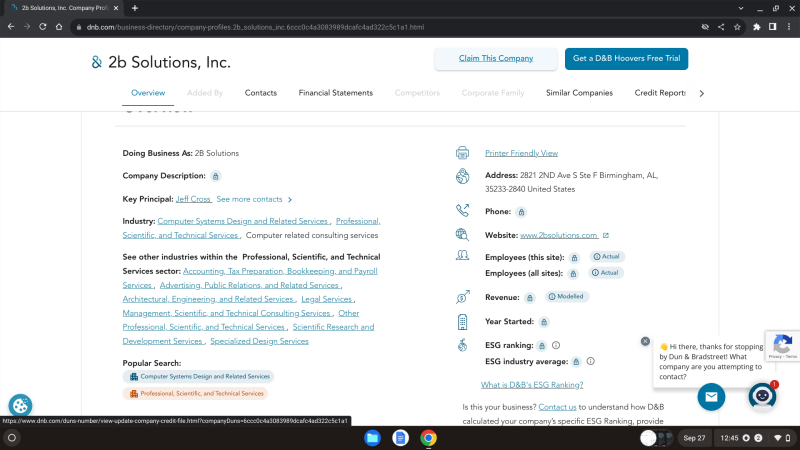The image size is (800, 450).
Task: Click the Contact us link
Action: 557,407
